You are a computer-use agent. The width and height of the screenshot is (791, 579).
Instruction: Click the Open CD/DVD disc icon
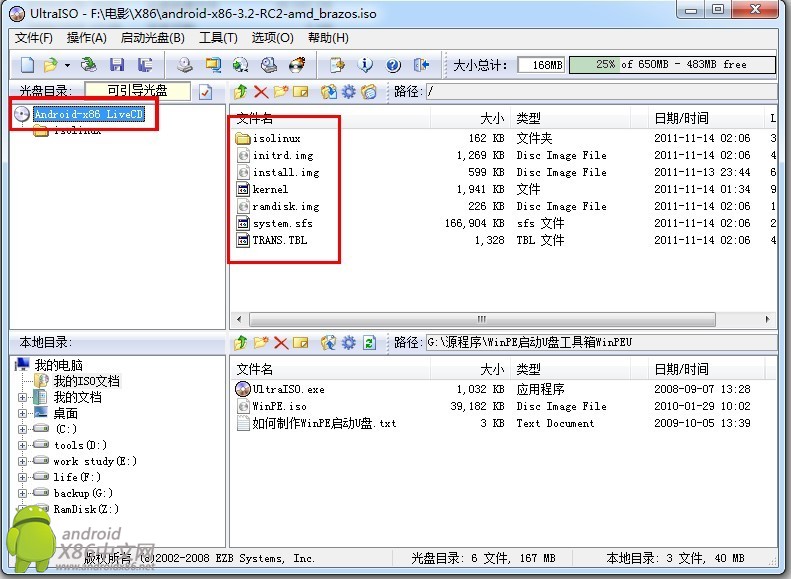pyautogui.click(x=89, y=65)
